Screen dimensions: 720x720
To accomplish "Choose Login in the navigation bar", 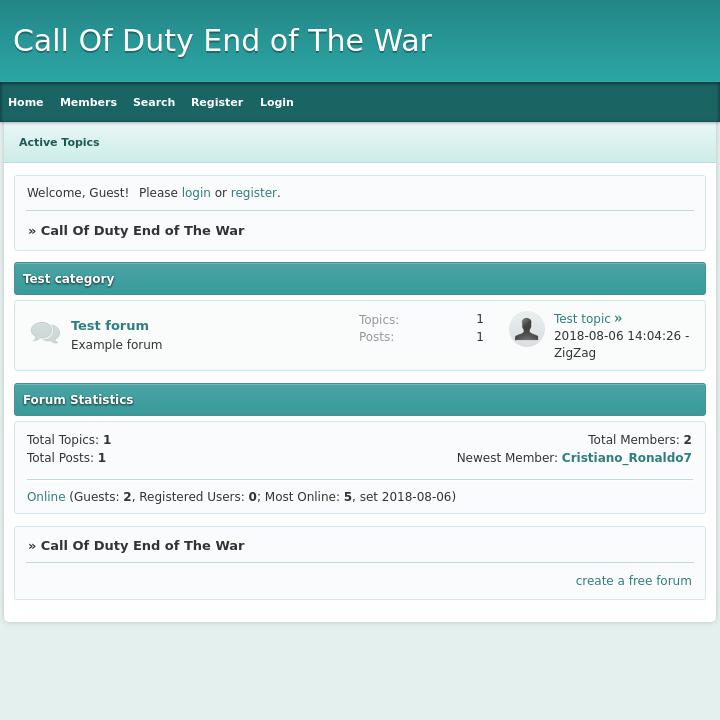I will click(277, 102).
